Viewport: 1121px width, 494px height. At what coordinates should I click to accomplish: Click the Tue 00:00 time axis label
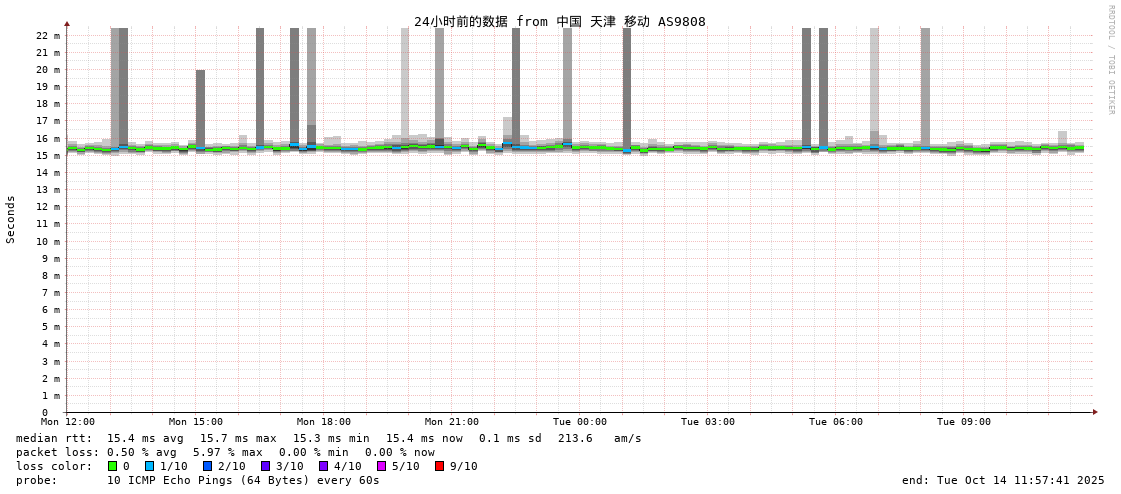(579, 422)
